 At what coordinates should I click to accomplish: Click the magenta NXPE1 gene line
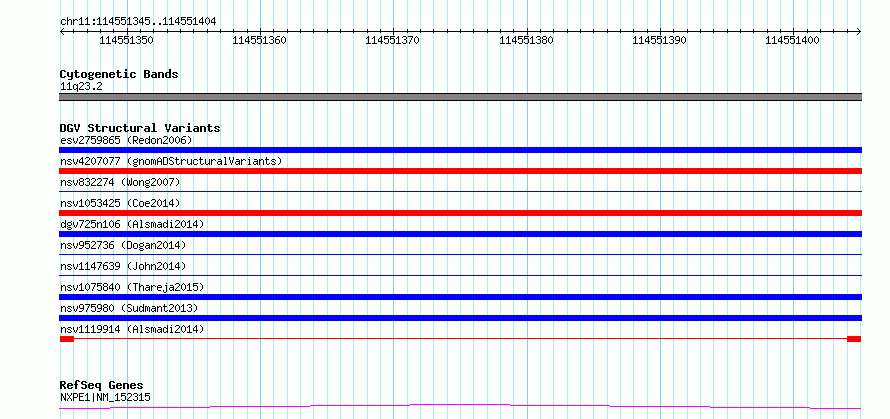coord(460,407)
